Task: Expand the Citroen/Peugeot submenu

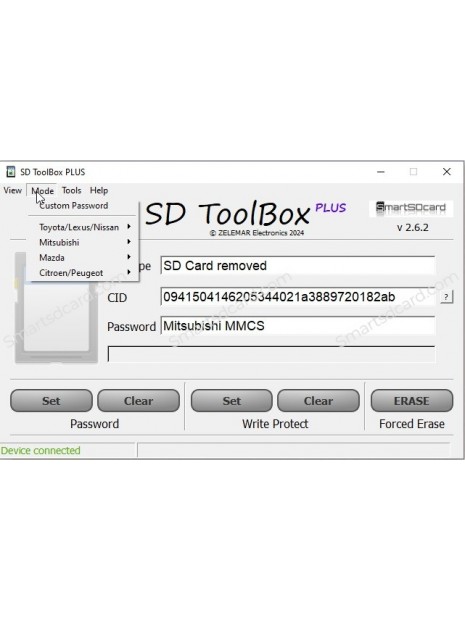Action: [x=83, y=273]
